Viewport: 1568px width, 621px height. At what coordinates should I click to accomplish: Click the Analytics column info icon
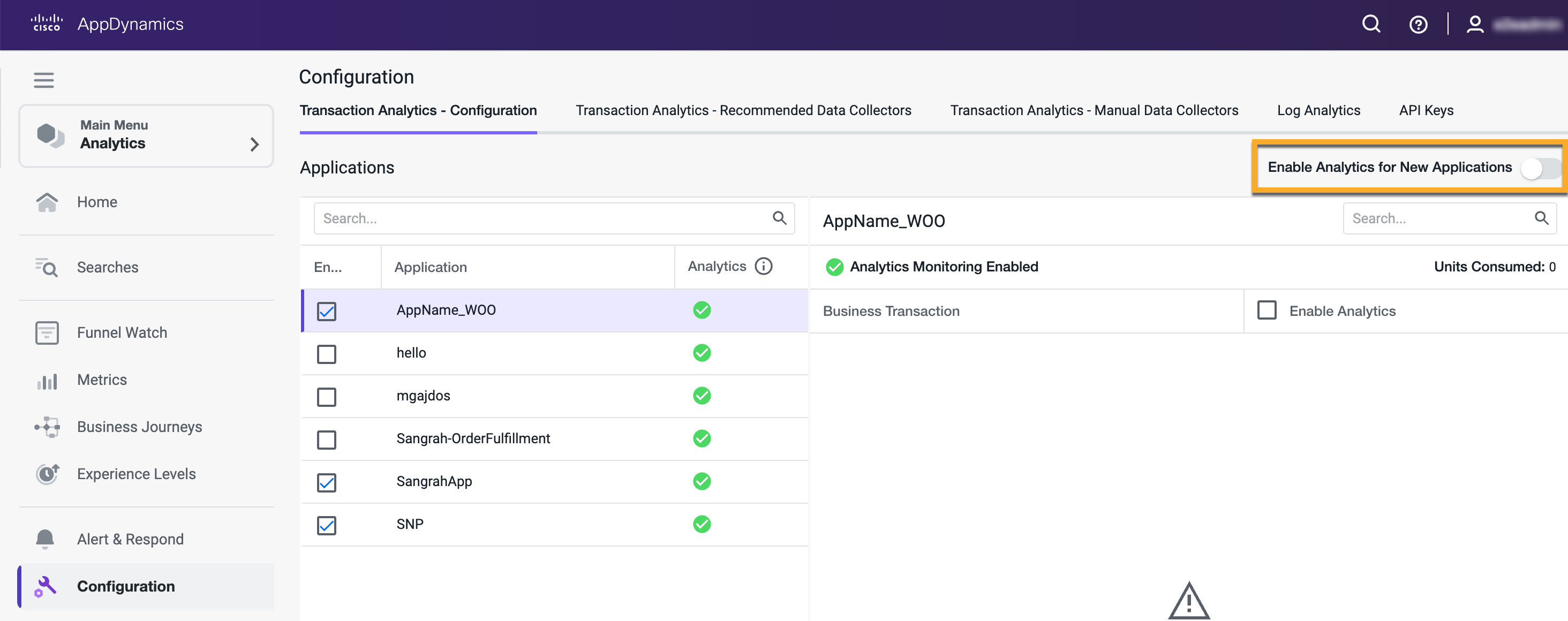pos(763,267)
